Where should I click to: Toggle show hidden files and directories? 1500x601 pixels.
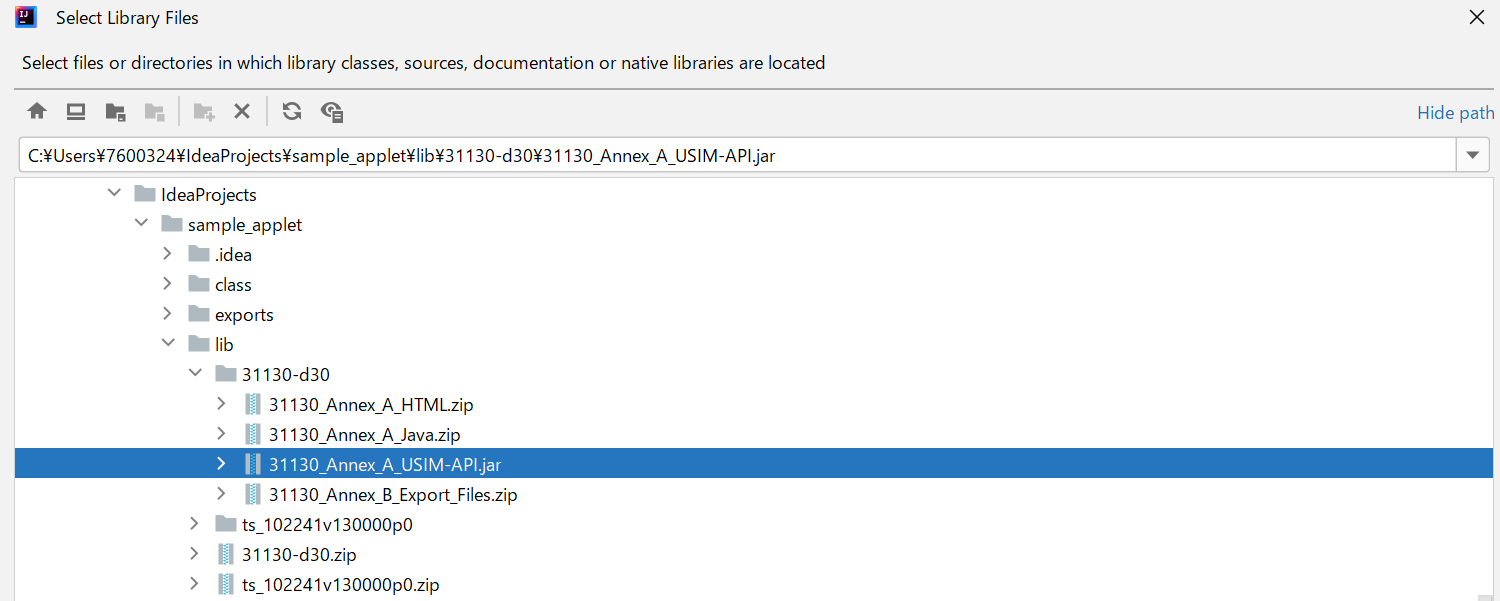tap(332, 111)
